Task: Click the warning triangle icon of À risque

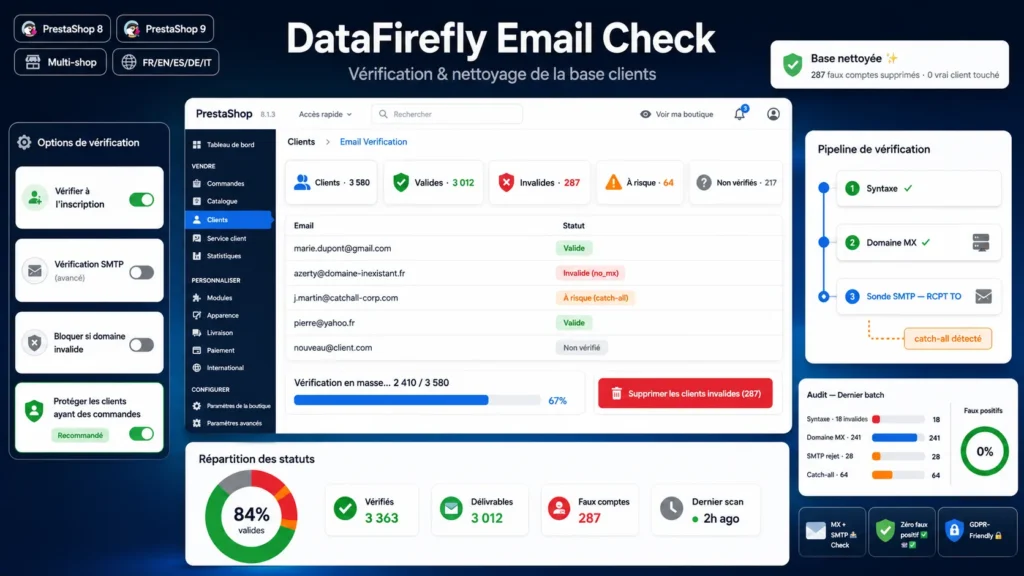Action: pos(613,182)
